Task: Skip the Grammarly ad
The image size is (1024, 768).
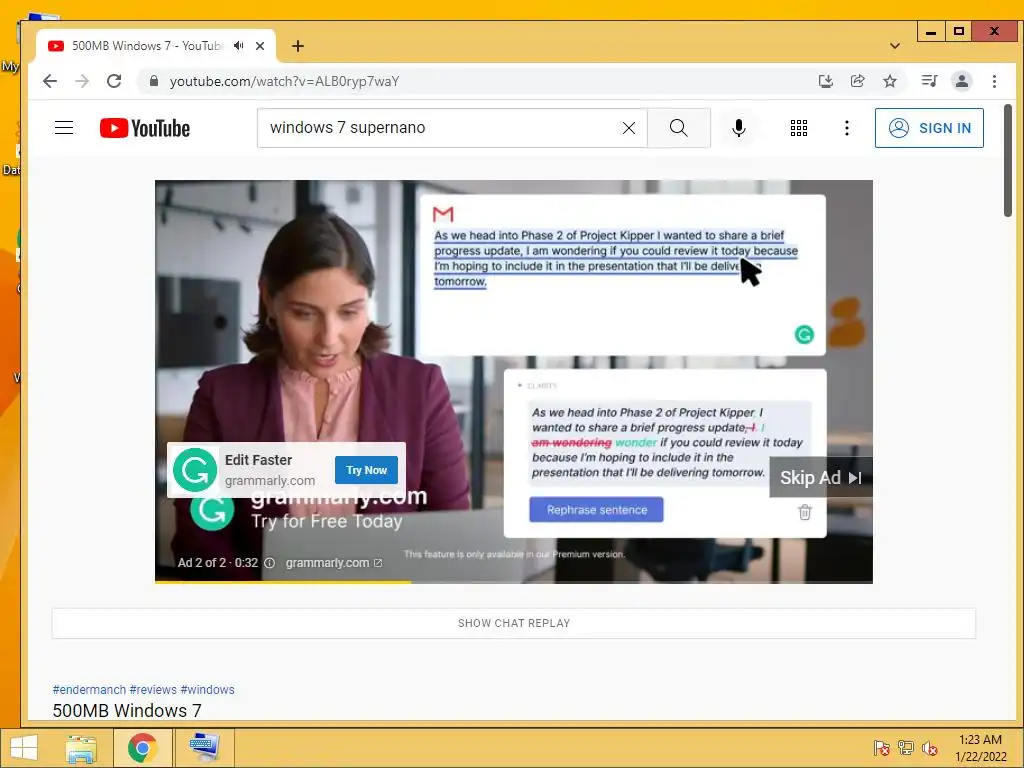Action: tap(820, 477)
